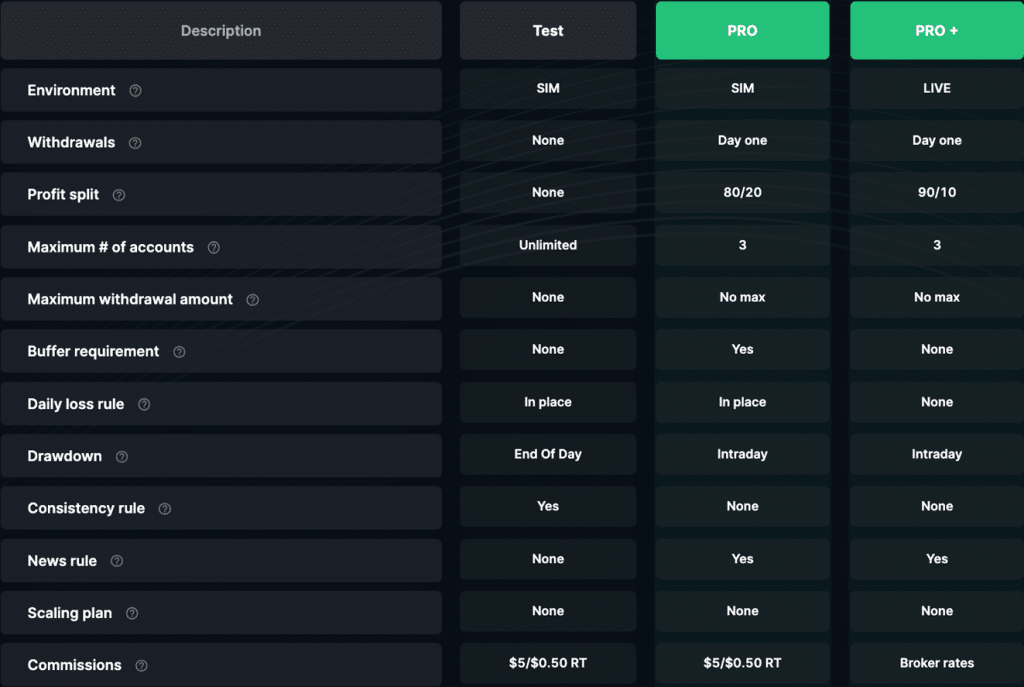Click the Broker rates commissions cell
The height and width of the screenshot is (687, 1024).
[x=936, y=663]
